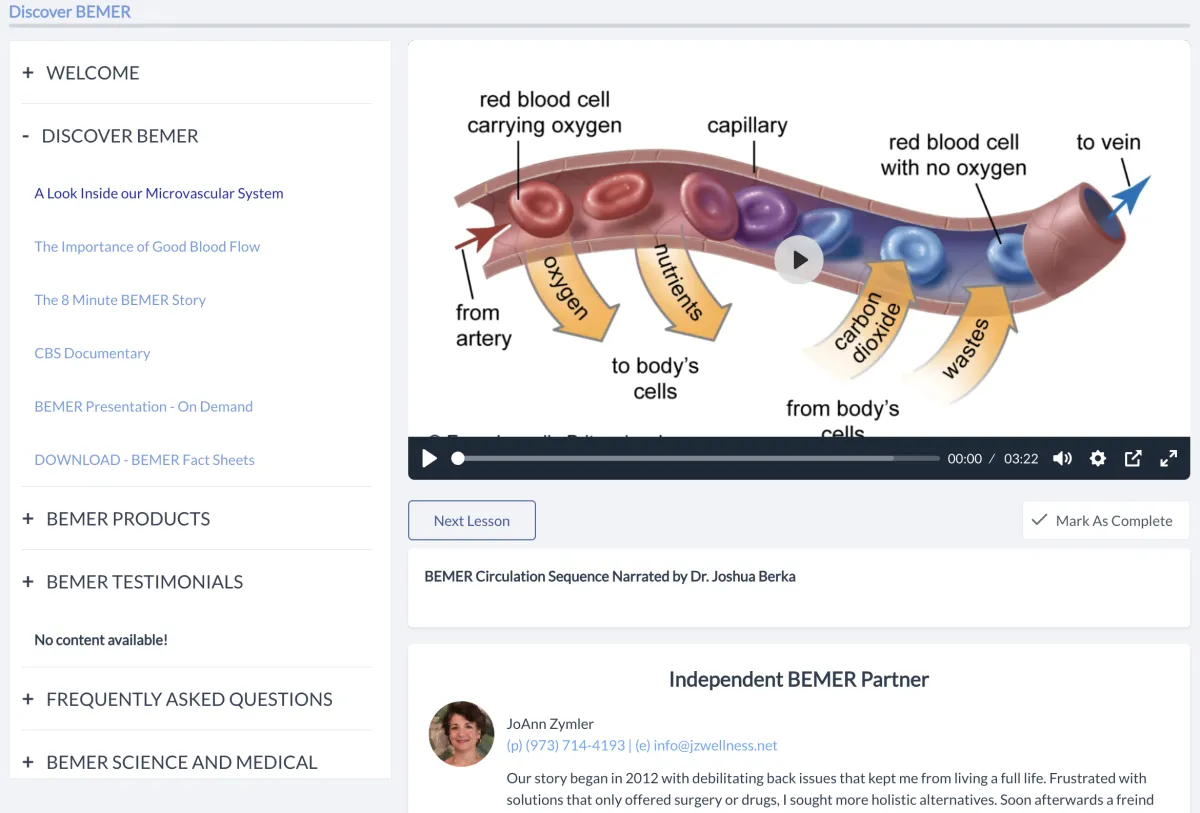Click JoAnn Zymler's profile photo
The height and width of the screenshot is (813, 1200).
tap(462, 734)
